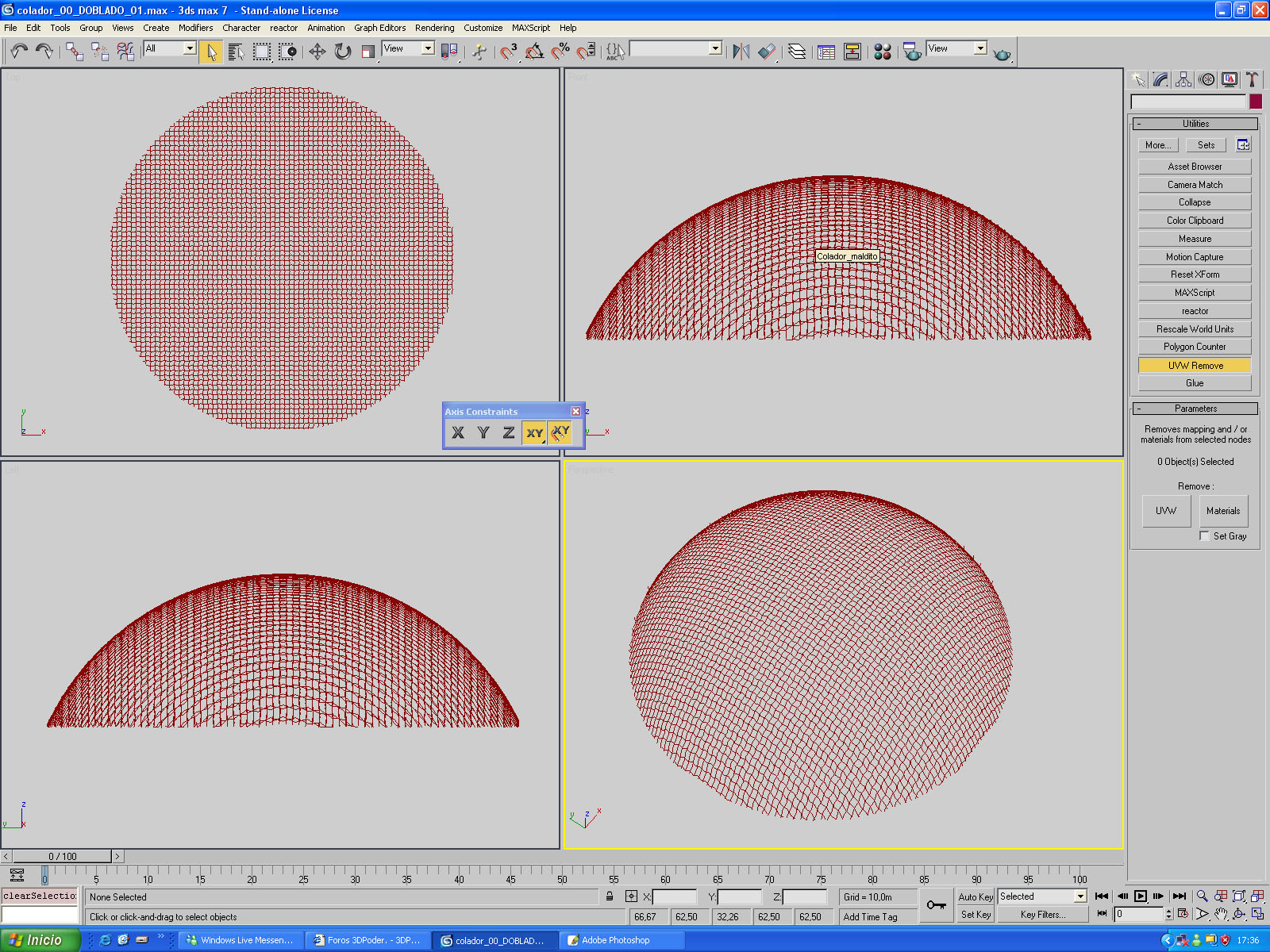
Task: Open the Rendering menu
Action: click(x=434, y=28)
